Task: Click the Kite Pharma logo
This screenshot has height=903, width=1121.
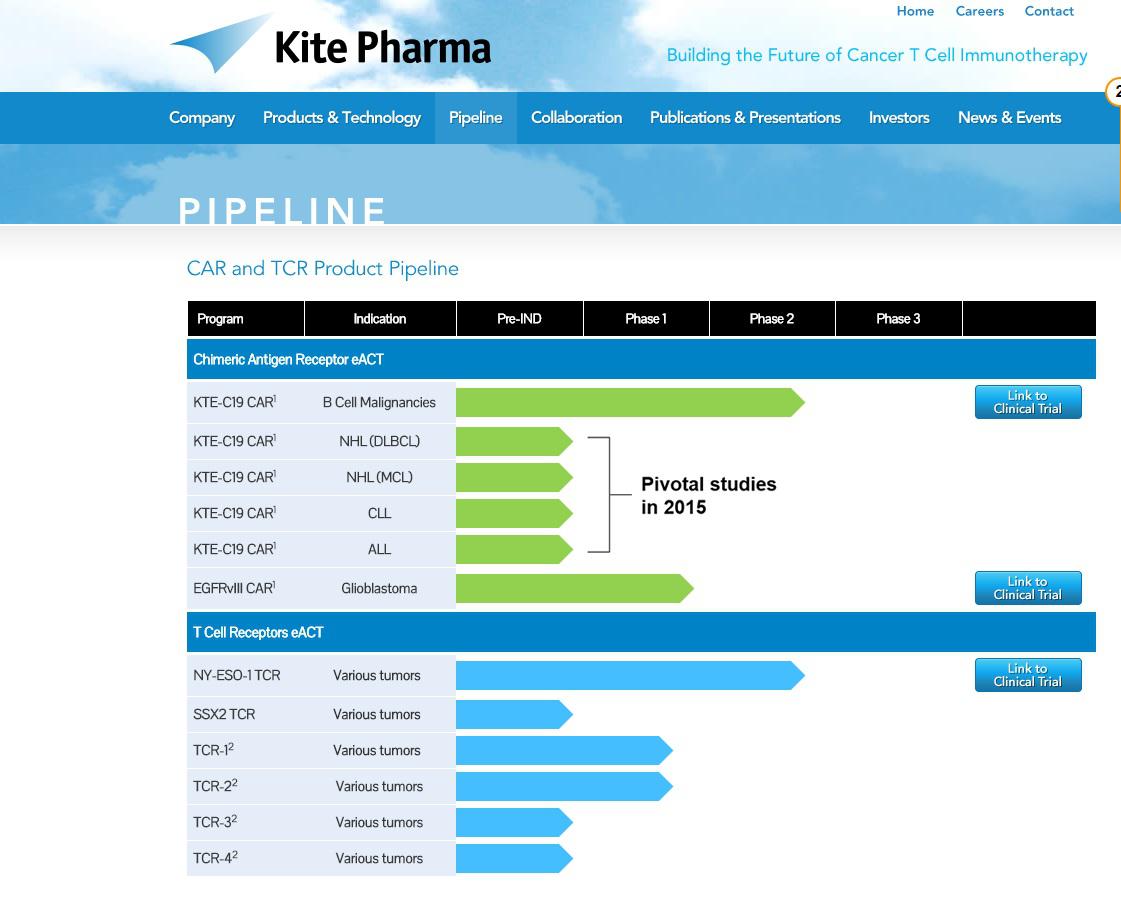Action: 332,46
